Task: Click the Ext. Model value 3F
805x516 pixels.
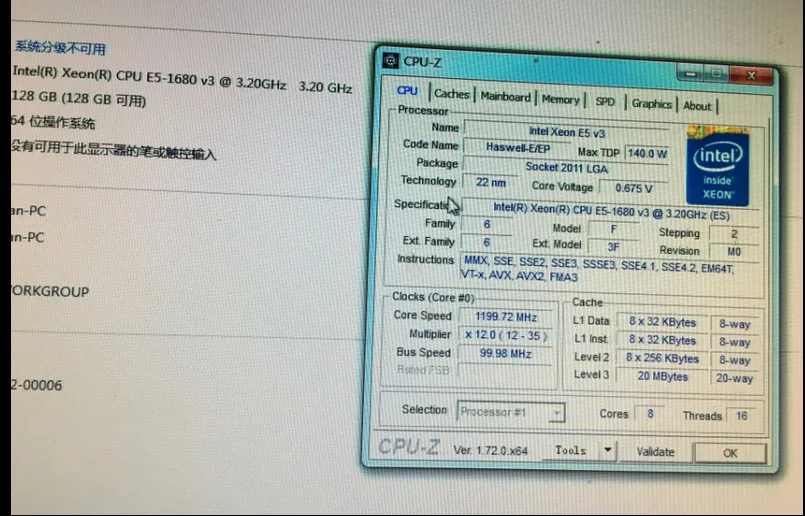Action: point(613,247)
